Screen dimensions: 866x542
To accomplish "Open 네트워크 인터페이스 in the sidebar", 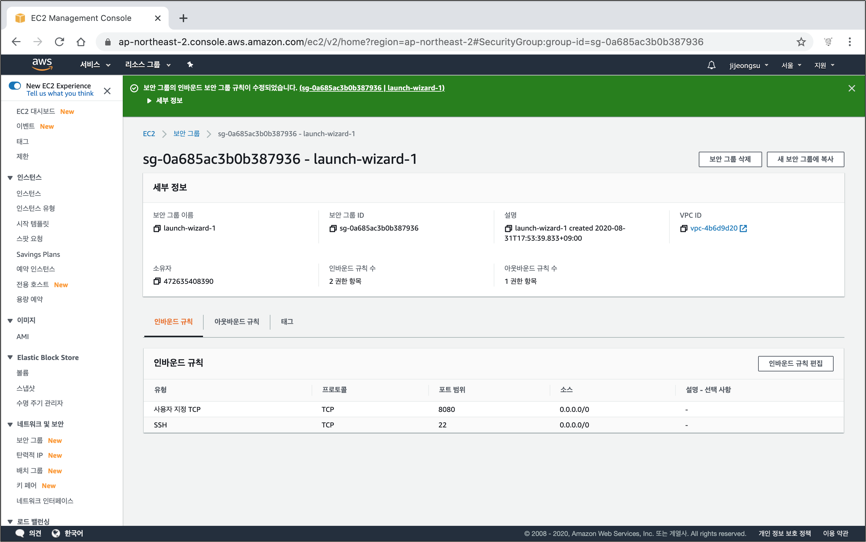I will click(x=45, y=501).
